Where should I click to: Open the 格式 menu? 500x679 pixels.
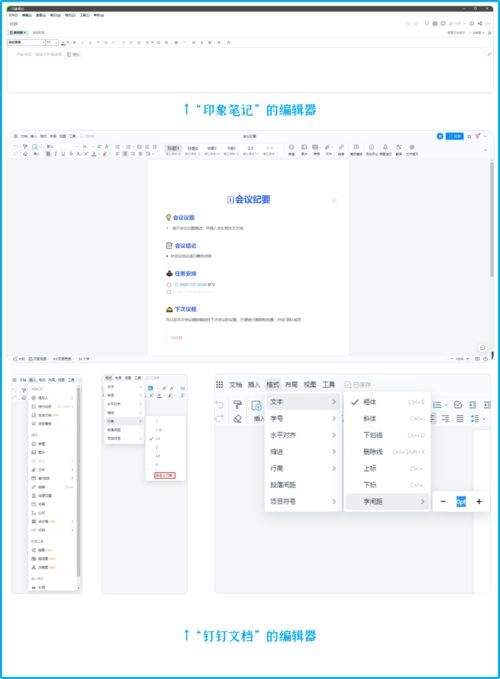272,385
